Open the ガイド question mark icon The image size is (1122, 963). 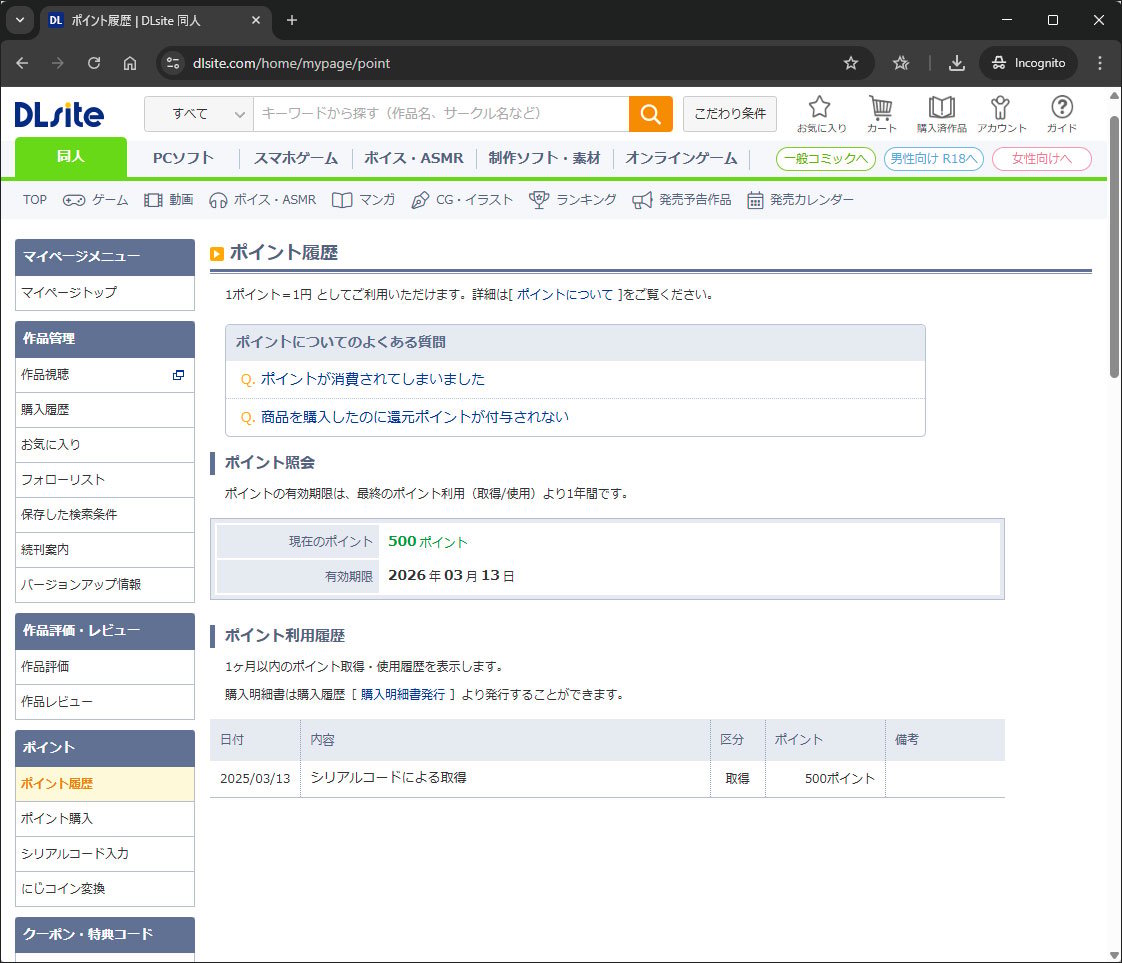coord(1062,114)
